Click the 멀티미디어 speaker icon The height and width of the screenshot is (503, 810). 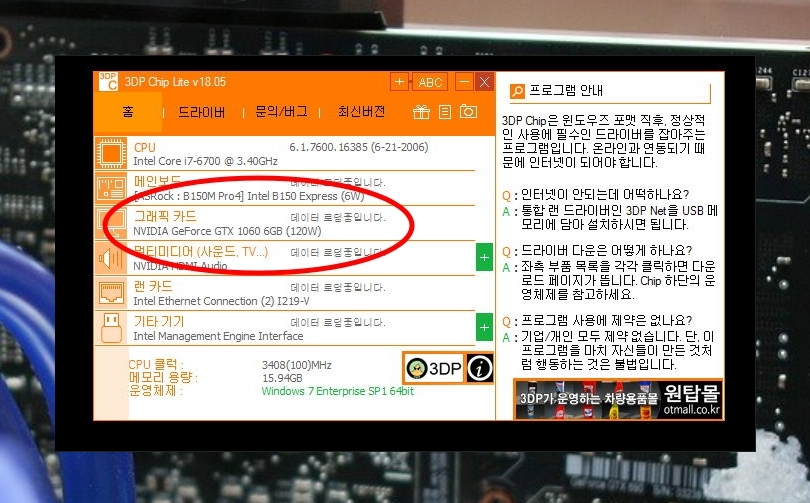tap(111, 258)
